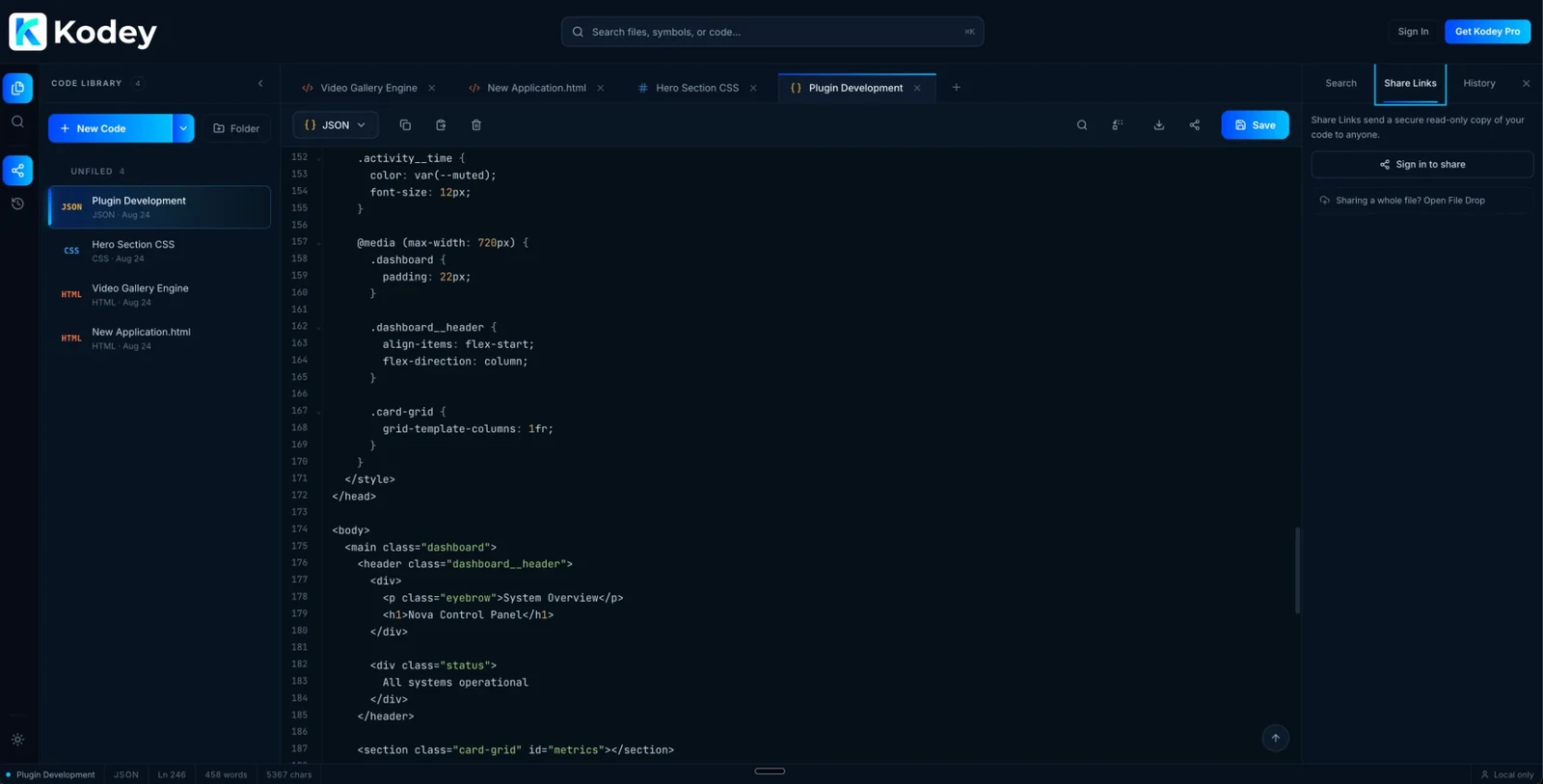Click the paste clipboard icon in toolbar
Screen dimensions: 1543x784
441,125
